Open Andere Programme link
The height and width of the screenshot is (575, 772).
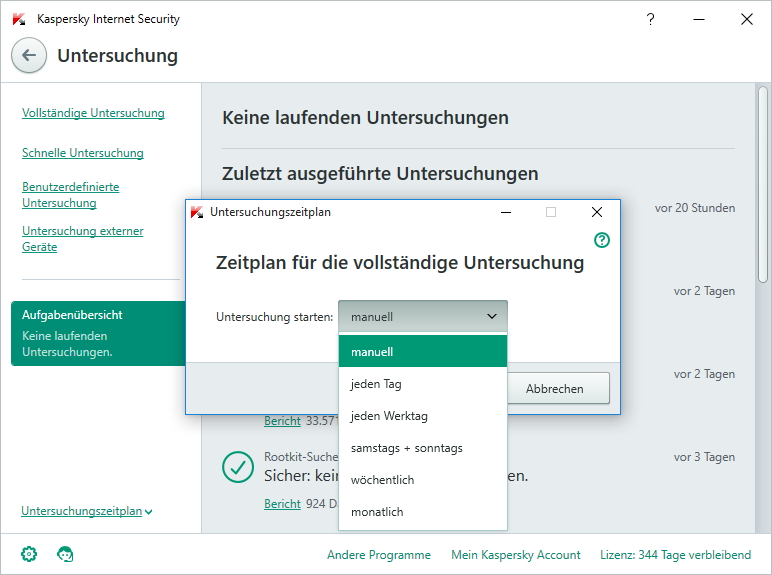(379, 554)
